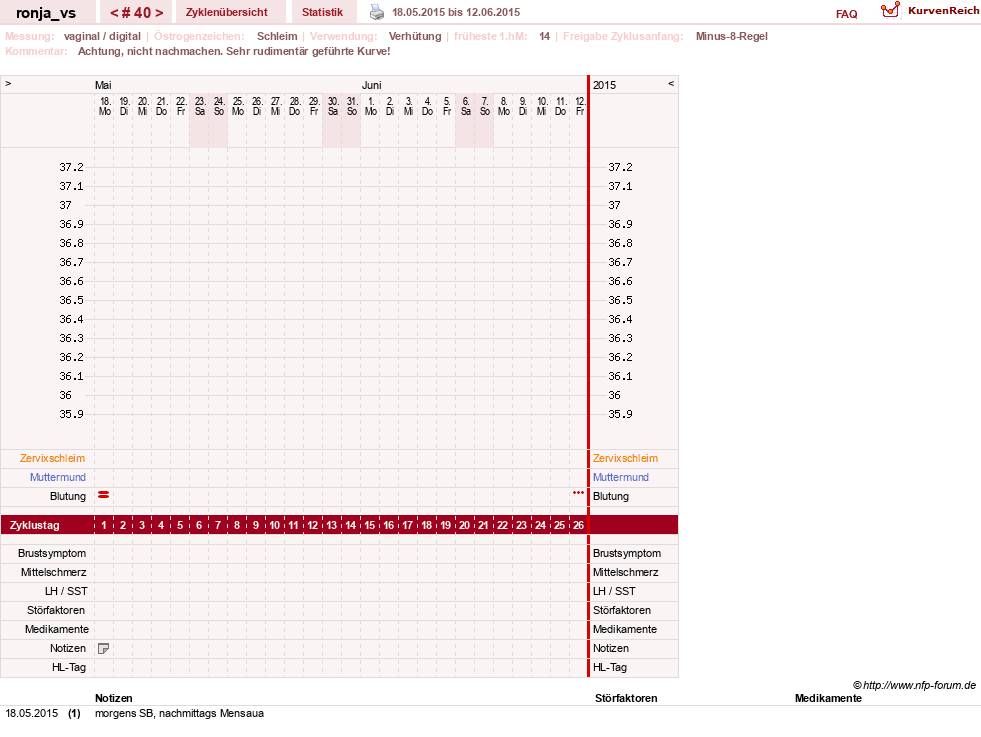Image resolution: width=981 pixels, height=737 pixels.
Task: Go to previous cycle with the < arrow
Action: coord(114,13)
